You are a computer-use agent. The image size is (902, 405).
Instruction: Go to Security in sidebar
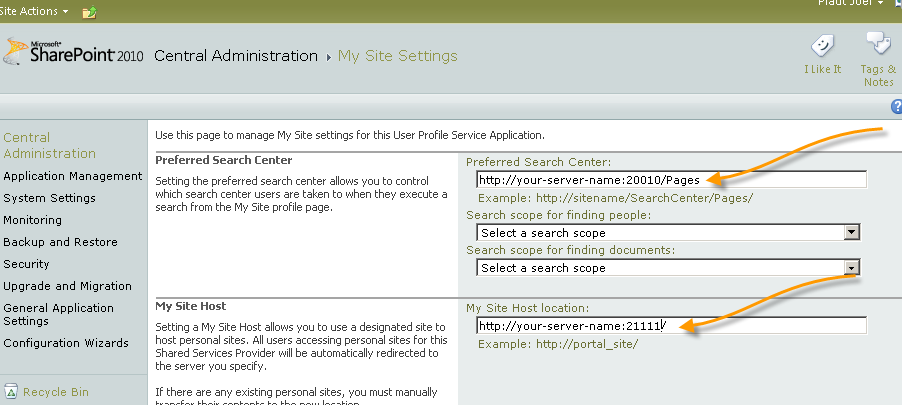[x=26, y=264]
